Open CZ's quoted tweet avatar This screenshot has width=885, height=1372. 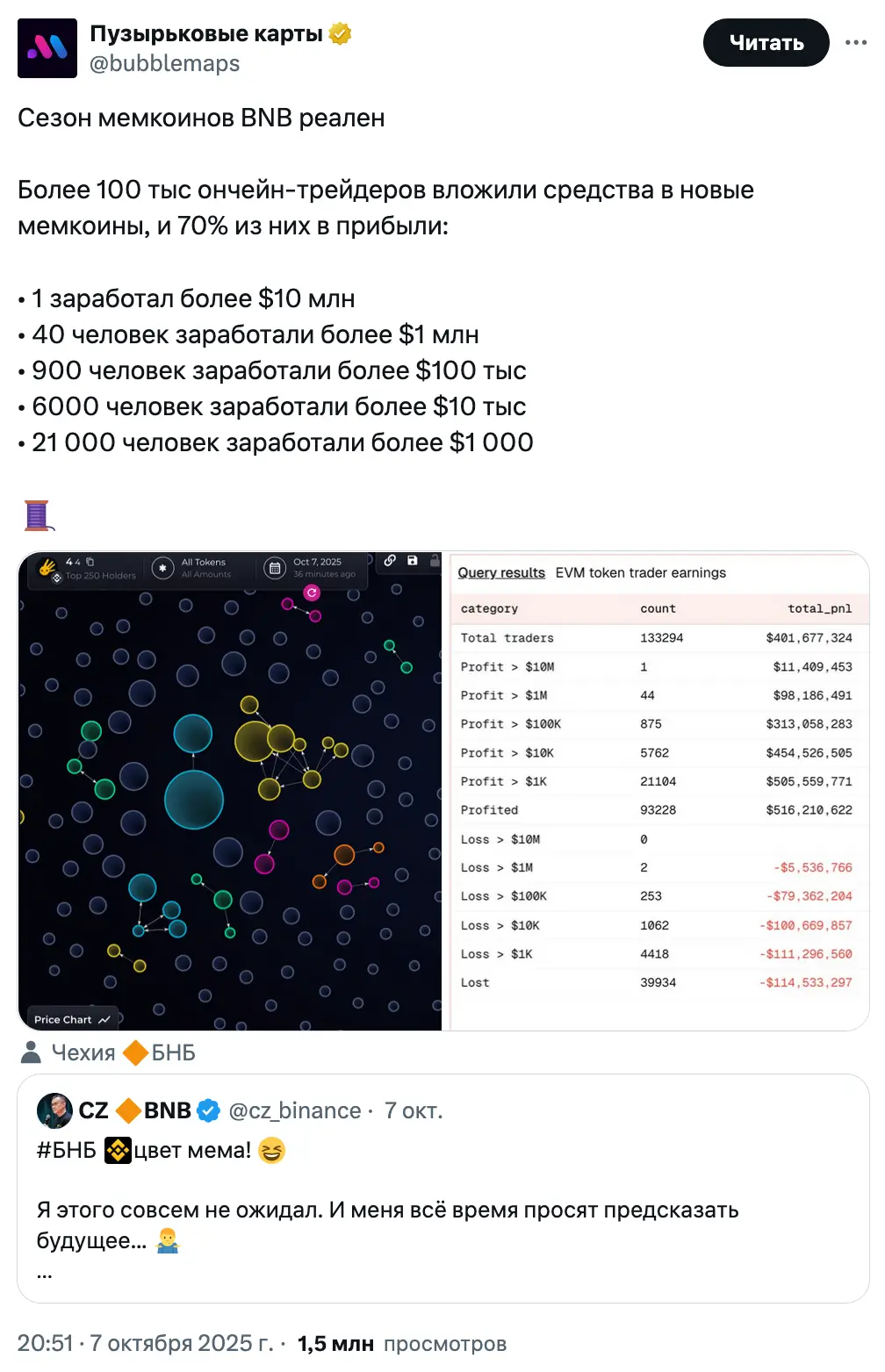pyautogui.click(x=54, y=1110)
